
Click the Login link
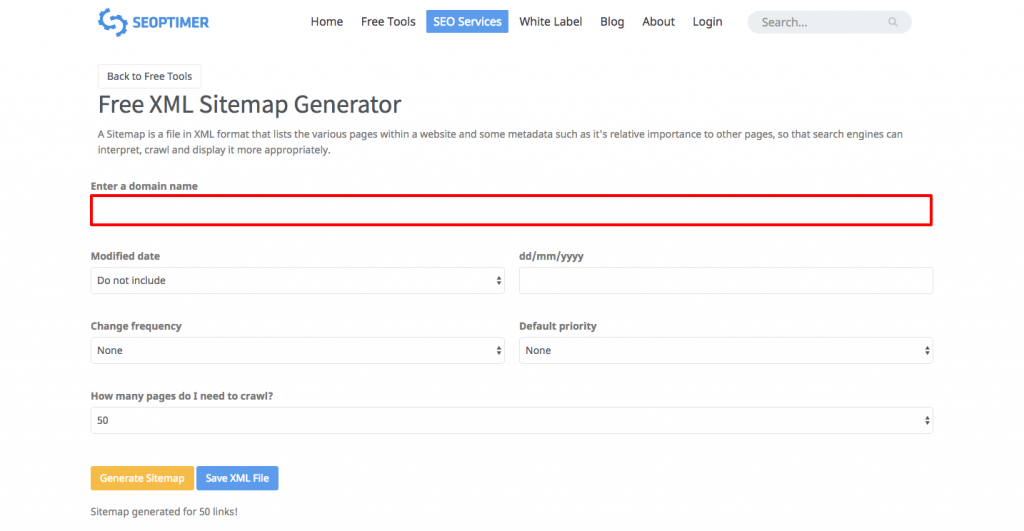(x=707, y=22)
